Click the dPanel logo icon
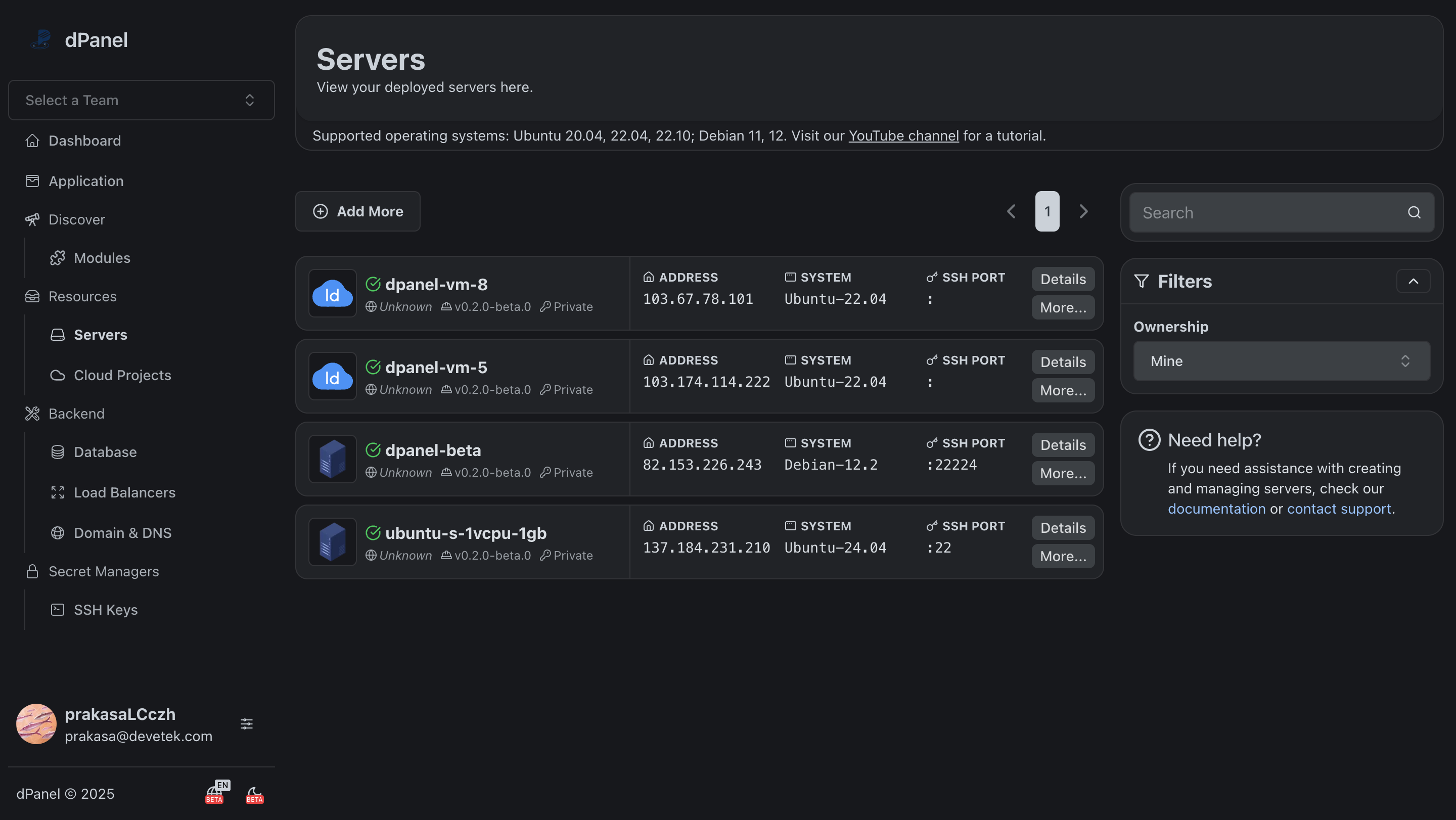Viewport: 1456px width, 820px height. (x=41, y=40)
